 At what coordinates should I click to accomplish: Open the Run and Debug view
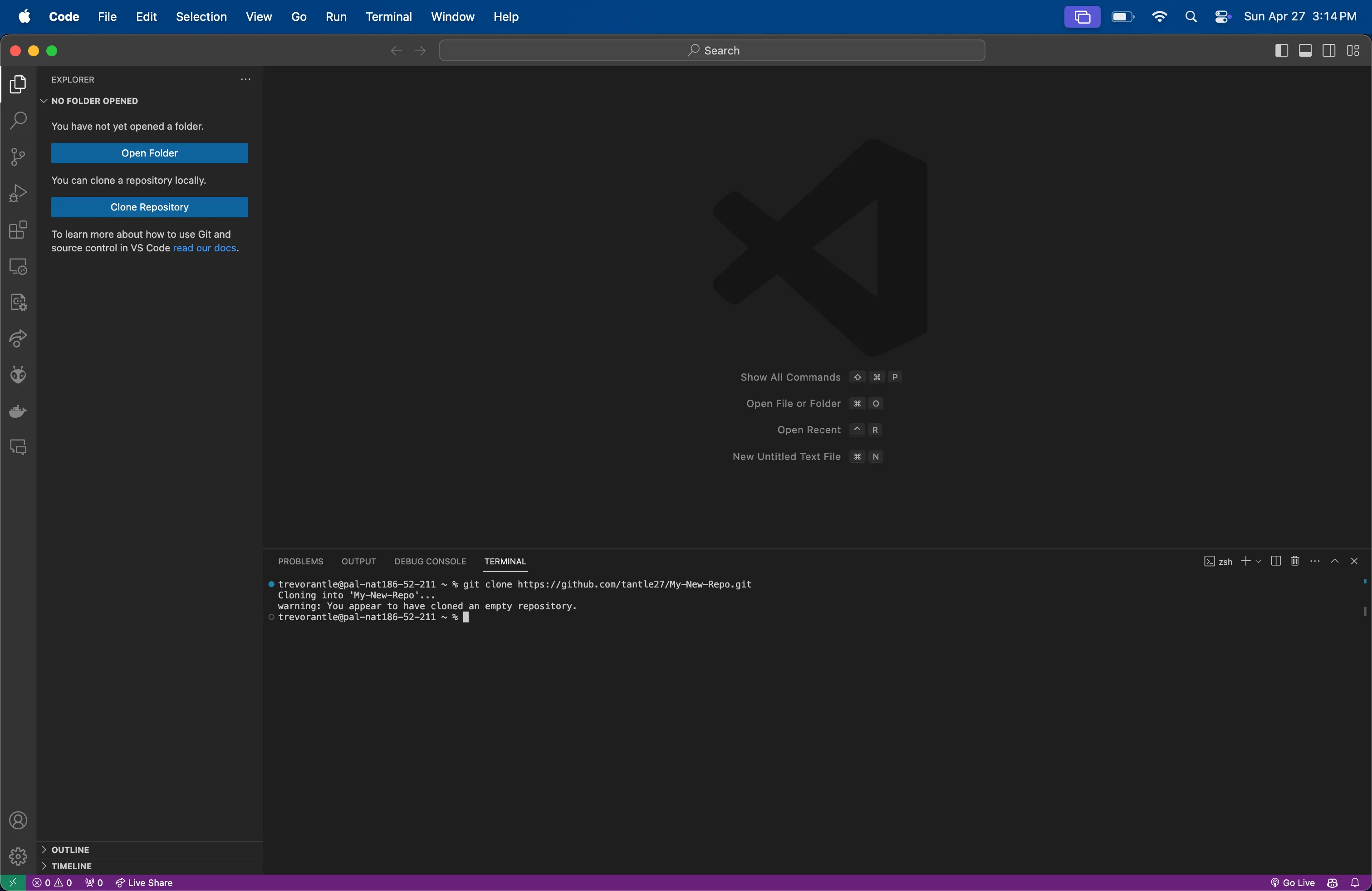tap(19, 194)
